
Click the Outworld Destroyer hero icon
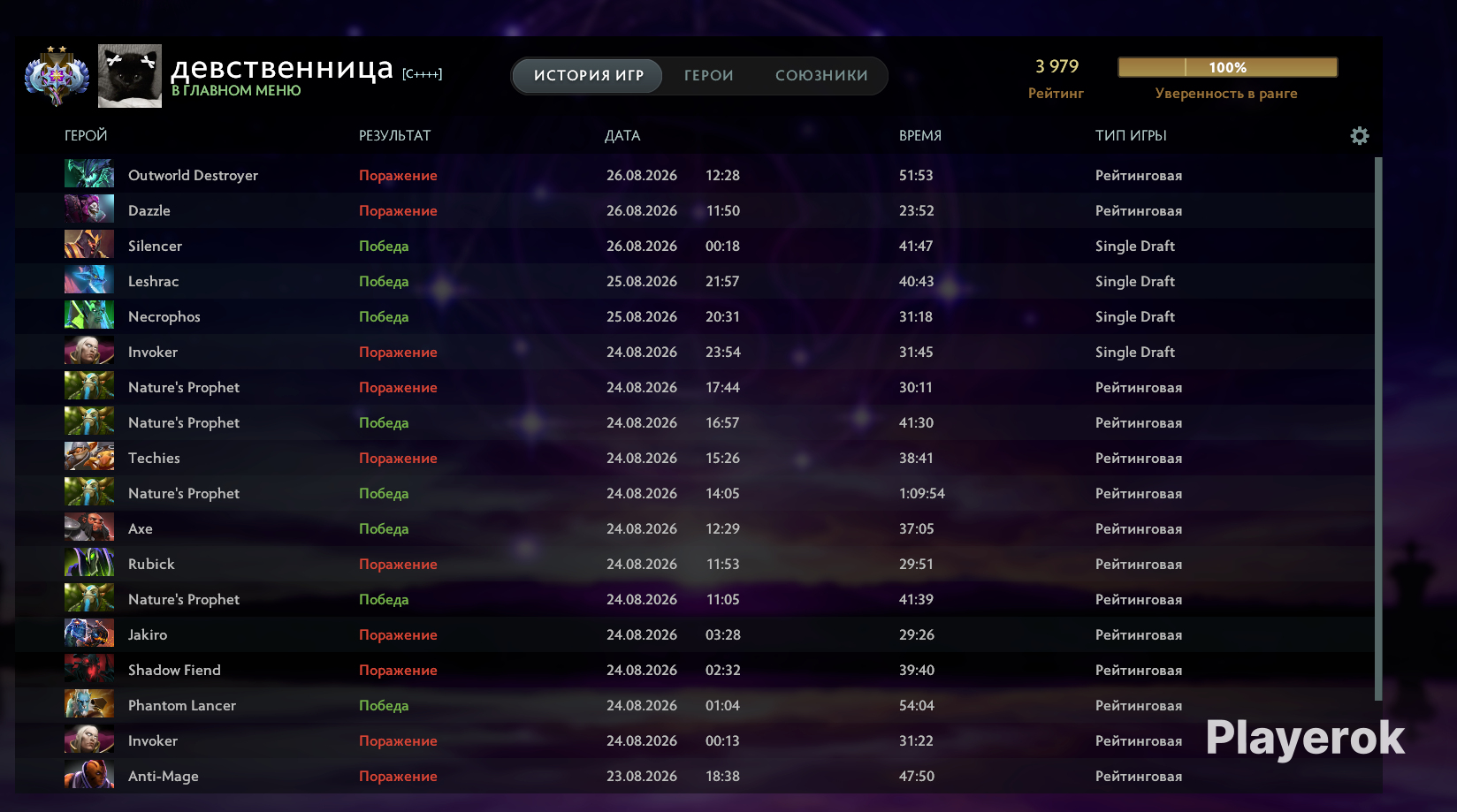pyautogui.click(x=89, y=173)
